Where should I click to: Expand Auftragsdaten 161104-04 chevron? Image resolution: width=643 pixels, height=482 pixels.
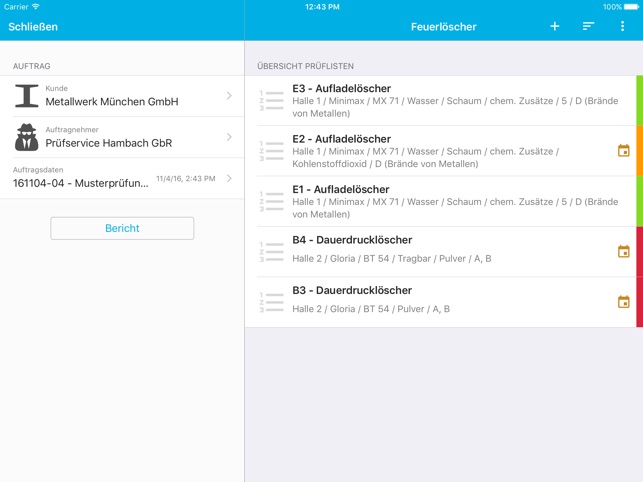(x=229, y=178)
